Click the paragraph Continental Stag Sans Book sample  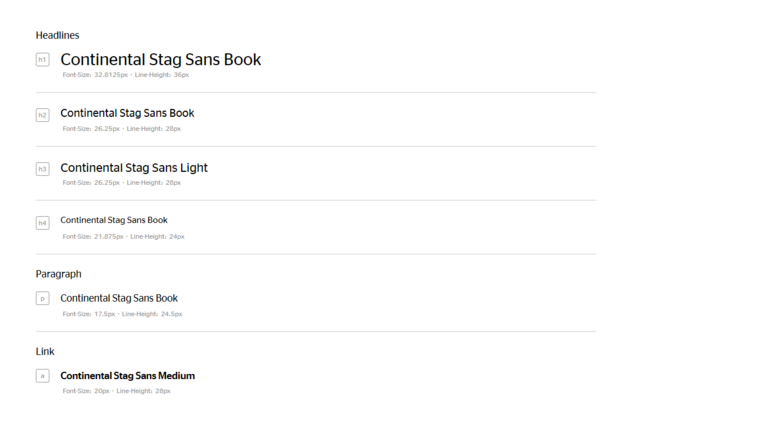click(x=119, y=298)
